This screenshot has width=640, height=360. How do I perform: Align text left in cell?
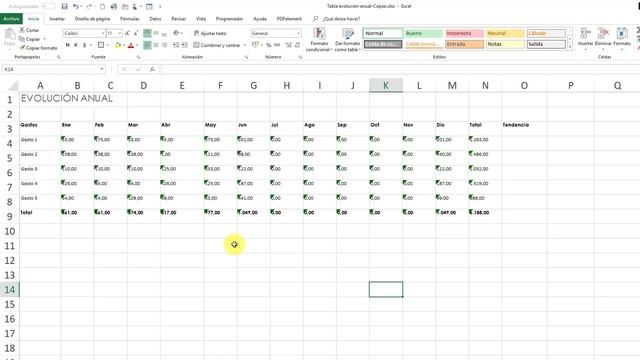[x=147, y=45]
